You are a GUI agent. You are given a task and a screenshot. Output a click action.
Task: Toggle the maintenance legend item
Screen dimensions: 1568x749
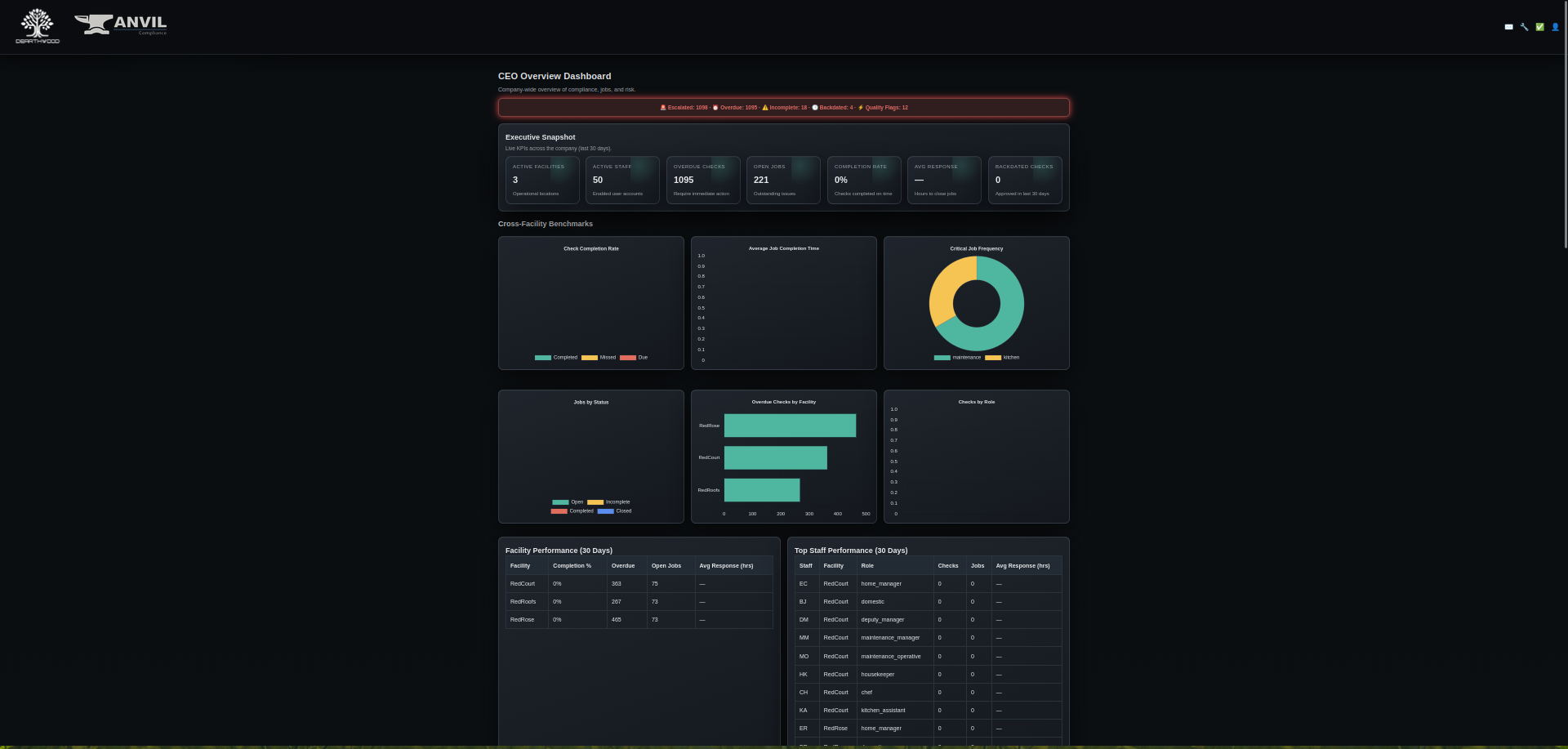957,358
